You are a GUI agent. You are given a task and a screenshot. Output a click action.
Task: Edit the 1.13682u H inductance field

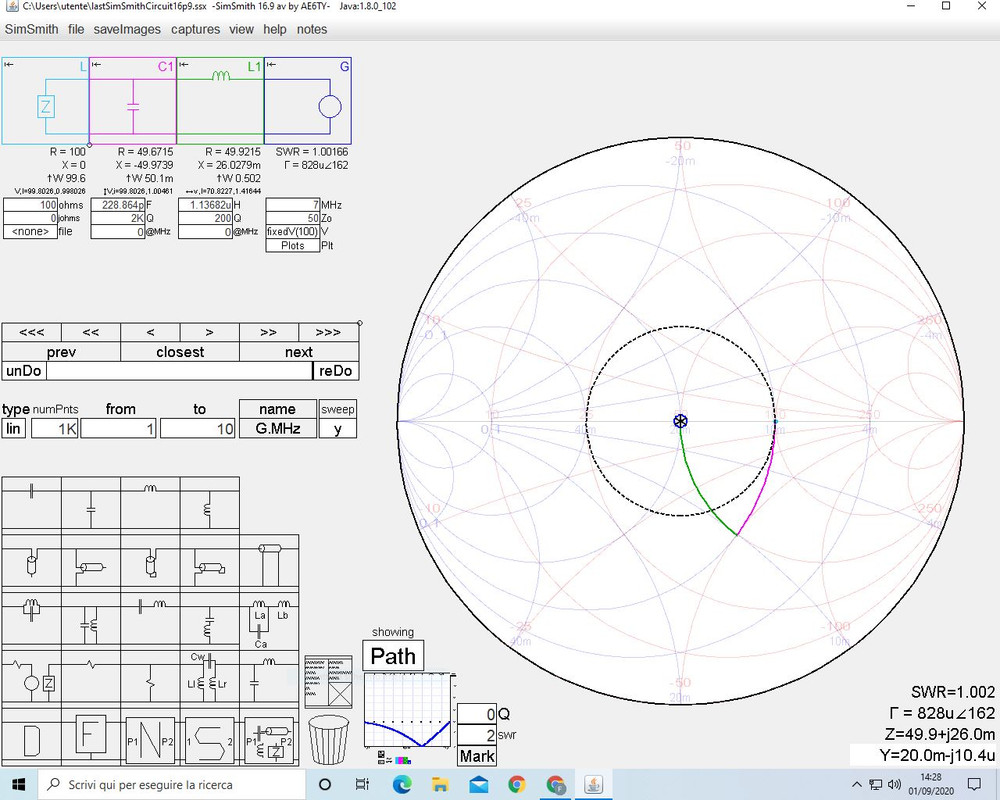(205, 205)
